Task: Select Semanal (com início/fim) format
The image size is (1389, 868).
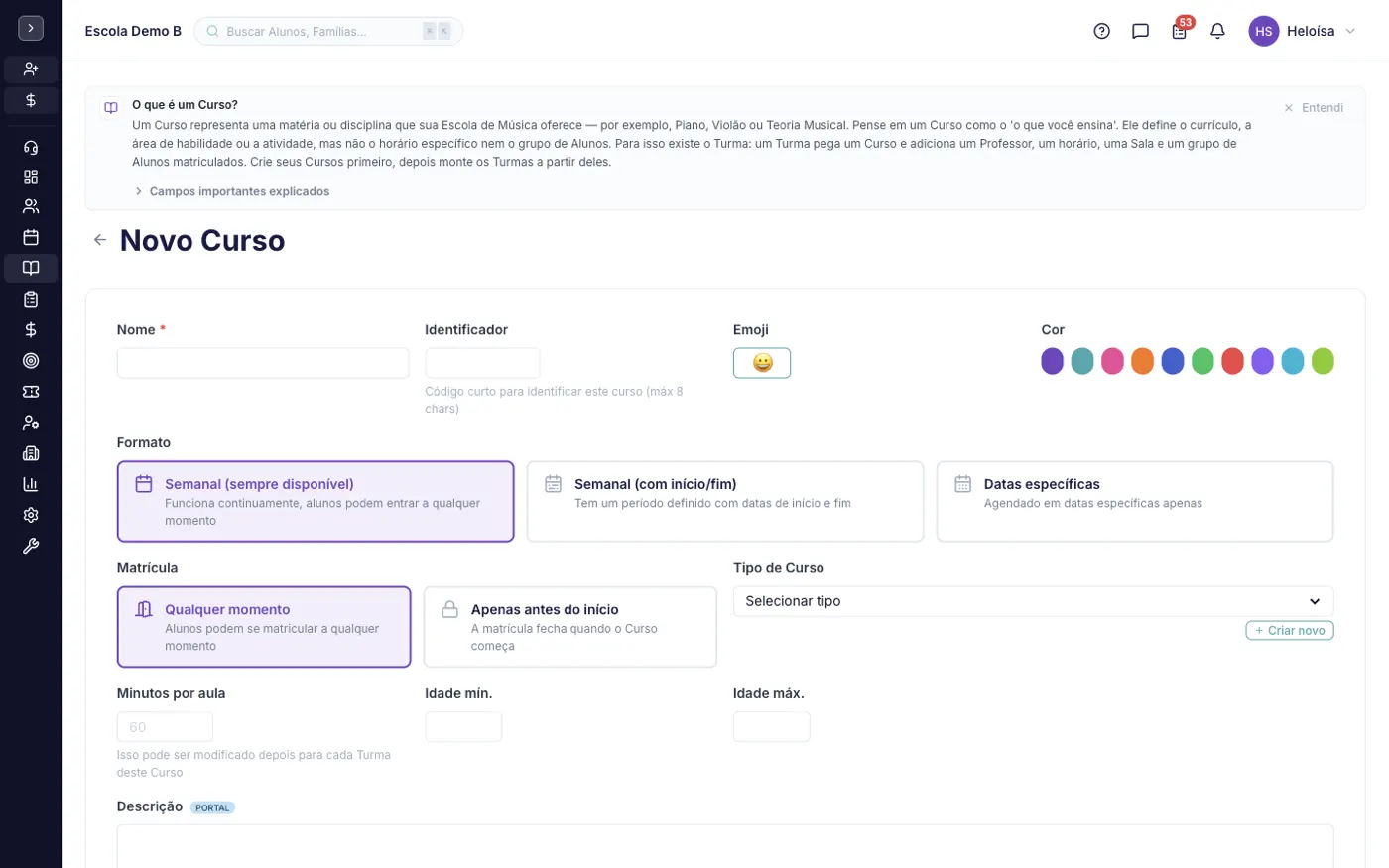Action: click(x=724, y=501)
